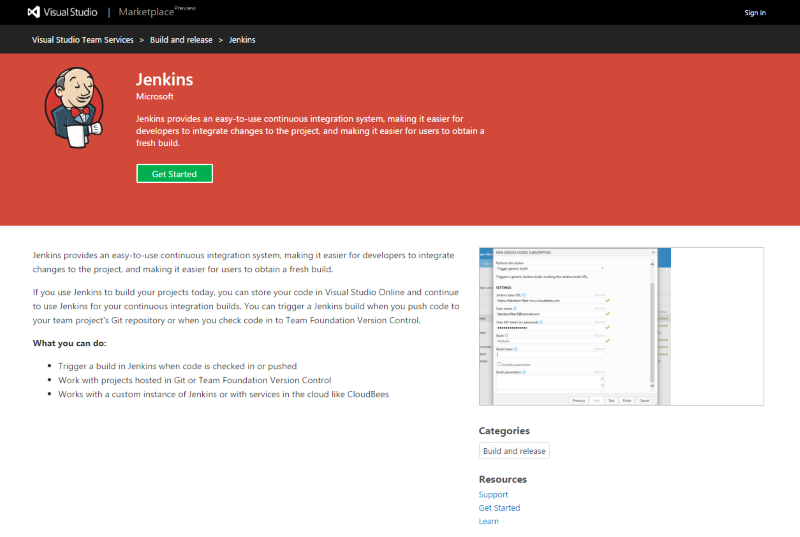Click the Visual Studio wordmark text
Screen dimensions: 800x537
pos(70,12)
